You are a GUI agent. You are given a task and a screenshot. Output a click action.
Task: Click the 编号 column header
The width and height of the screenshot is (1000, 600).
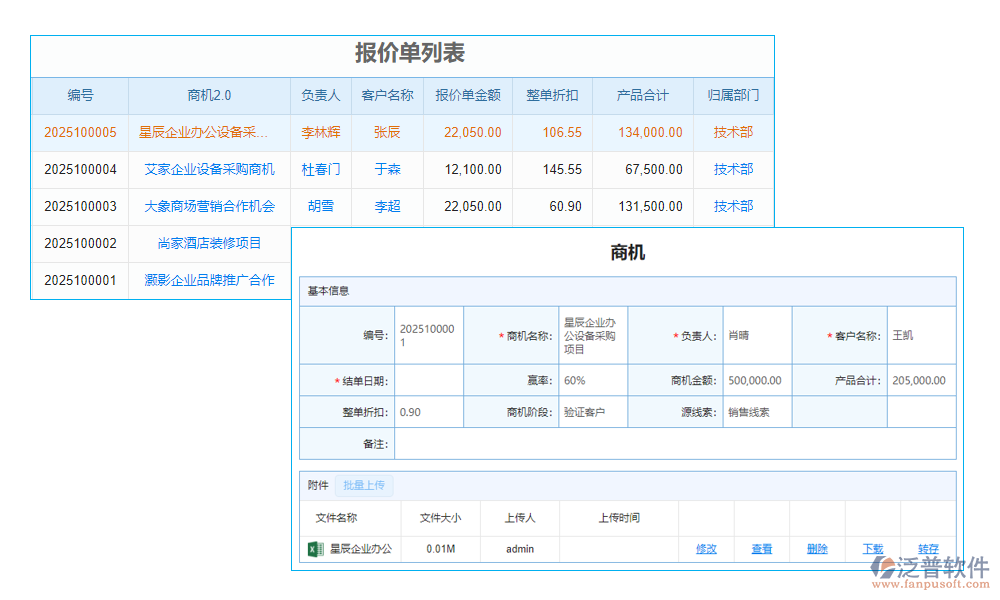click(80, 95)
